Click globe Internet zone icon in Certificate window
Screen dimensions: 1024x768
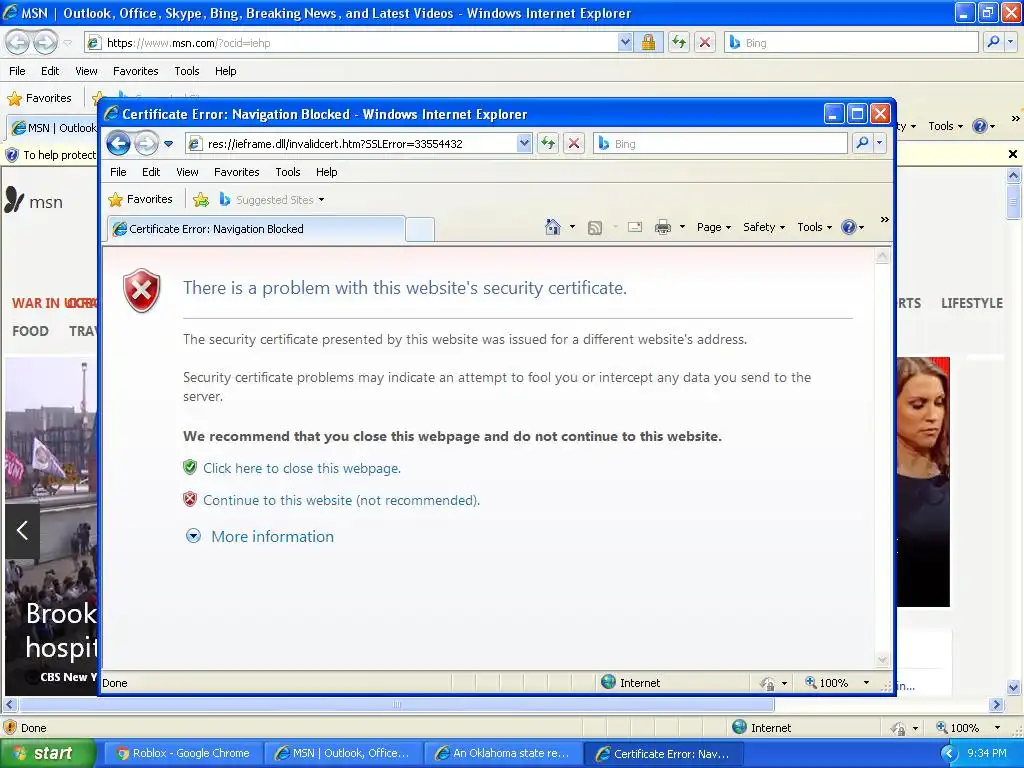pos(609,682)
